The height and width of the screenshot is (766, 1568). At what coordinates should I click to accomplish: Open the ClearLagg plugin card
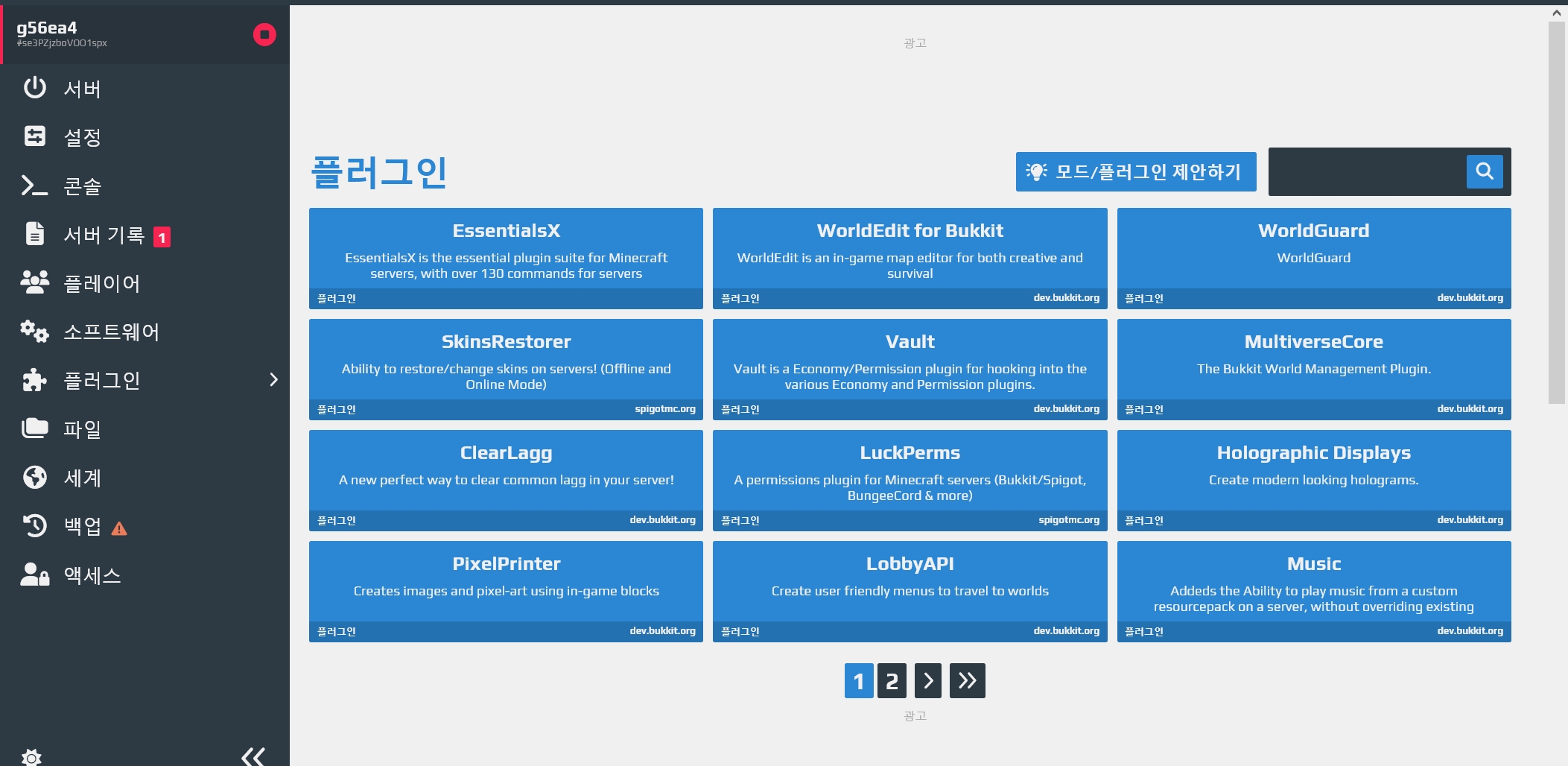506,480
